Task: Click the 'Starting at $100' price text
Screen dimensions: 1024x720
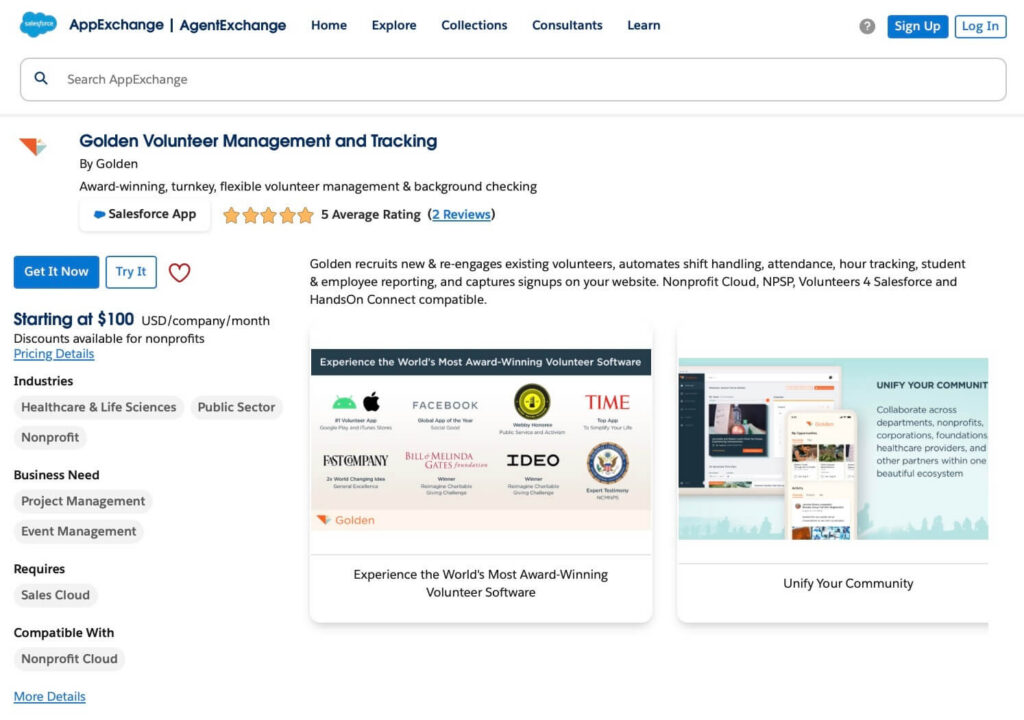Action: [74, 319]
